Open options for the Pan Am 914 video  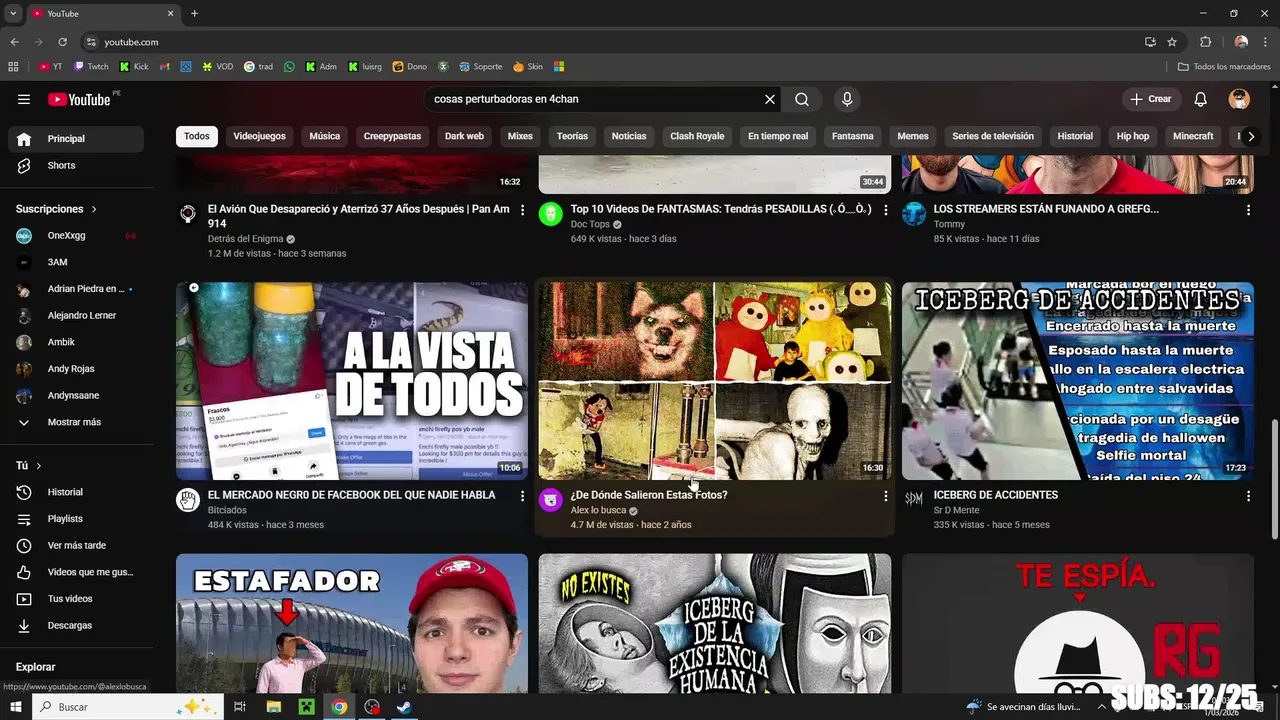point(522,210)
